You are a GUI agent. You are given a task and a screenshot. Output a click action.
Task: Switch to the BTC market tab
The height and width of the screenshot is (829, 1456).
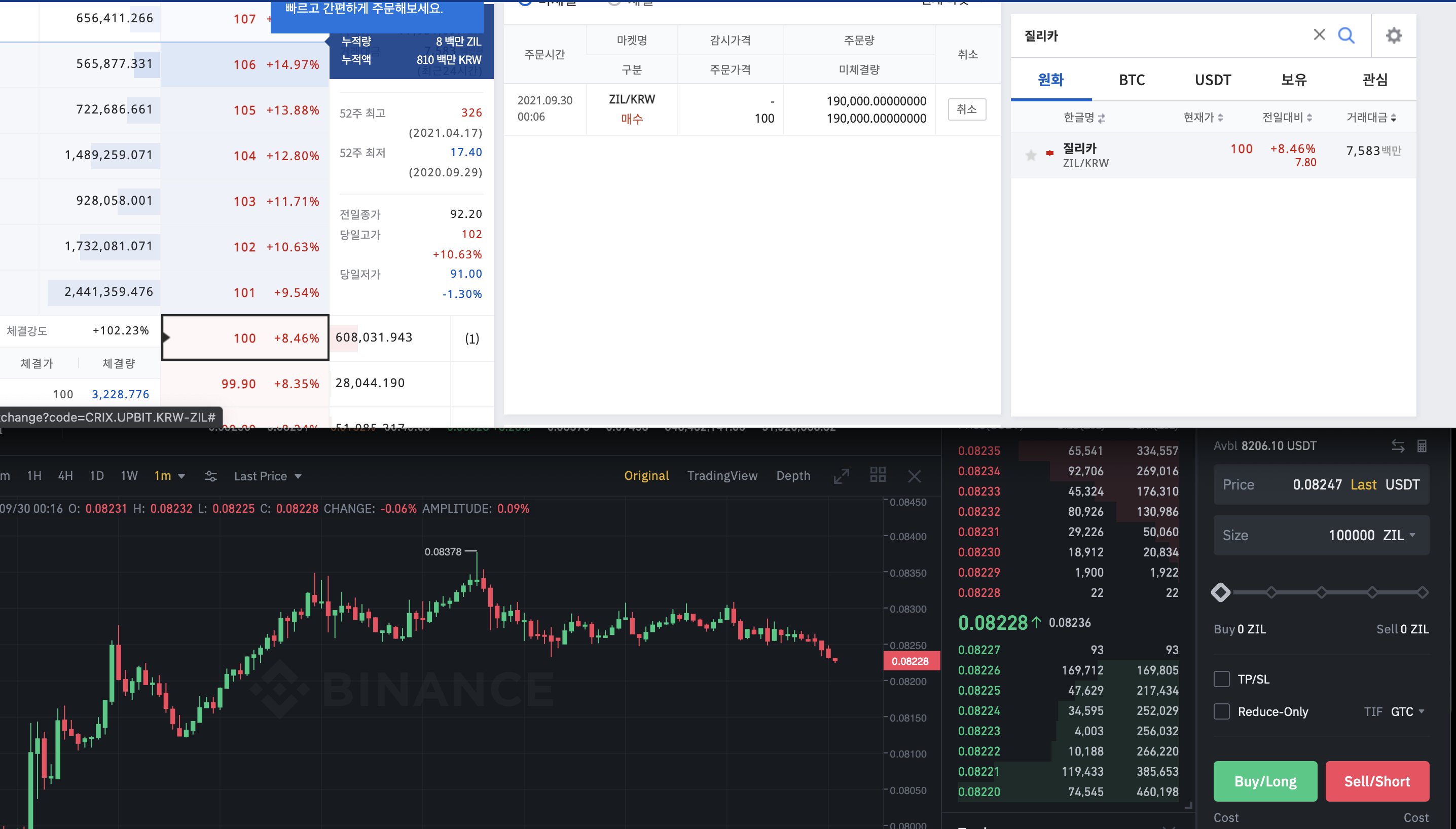[x=1132, y=80]
